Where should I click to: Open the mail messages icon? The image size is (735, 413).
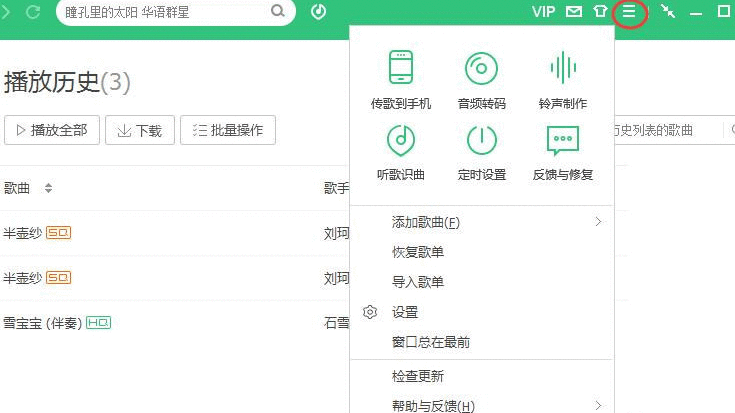(574, 11)
